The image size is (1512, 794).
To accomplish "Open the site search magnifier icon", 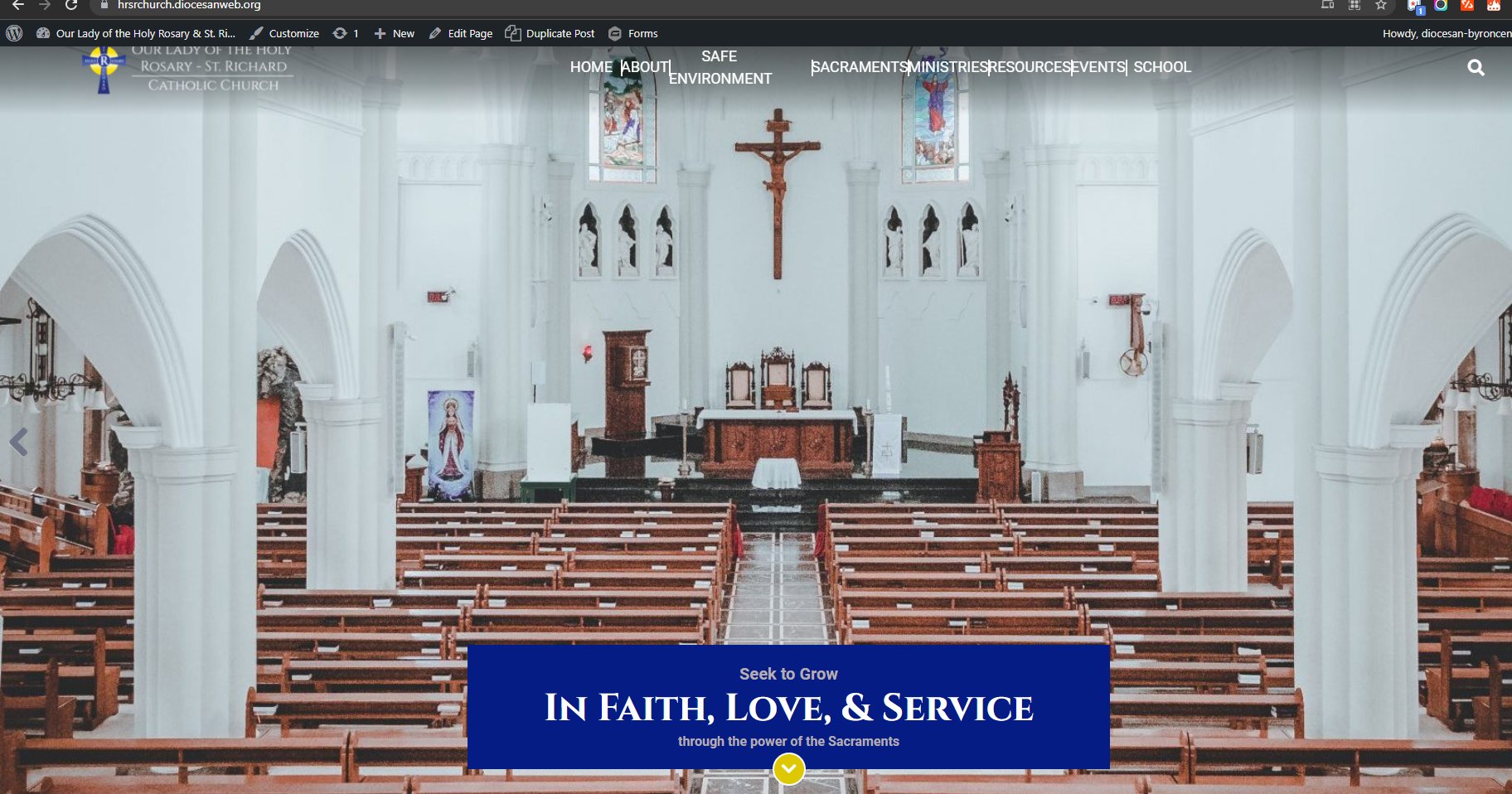I will tap(1476, 68).
